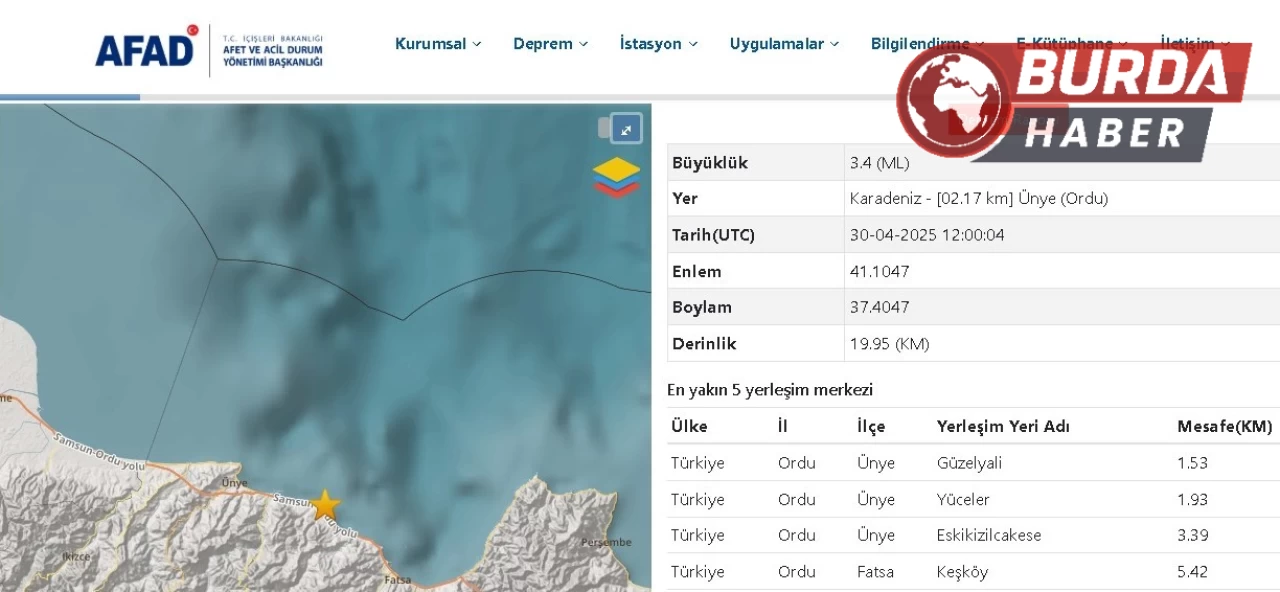Click the Ülke column header
This screenshot has width=1280, height=592.
tap(689, 427)
